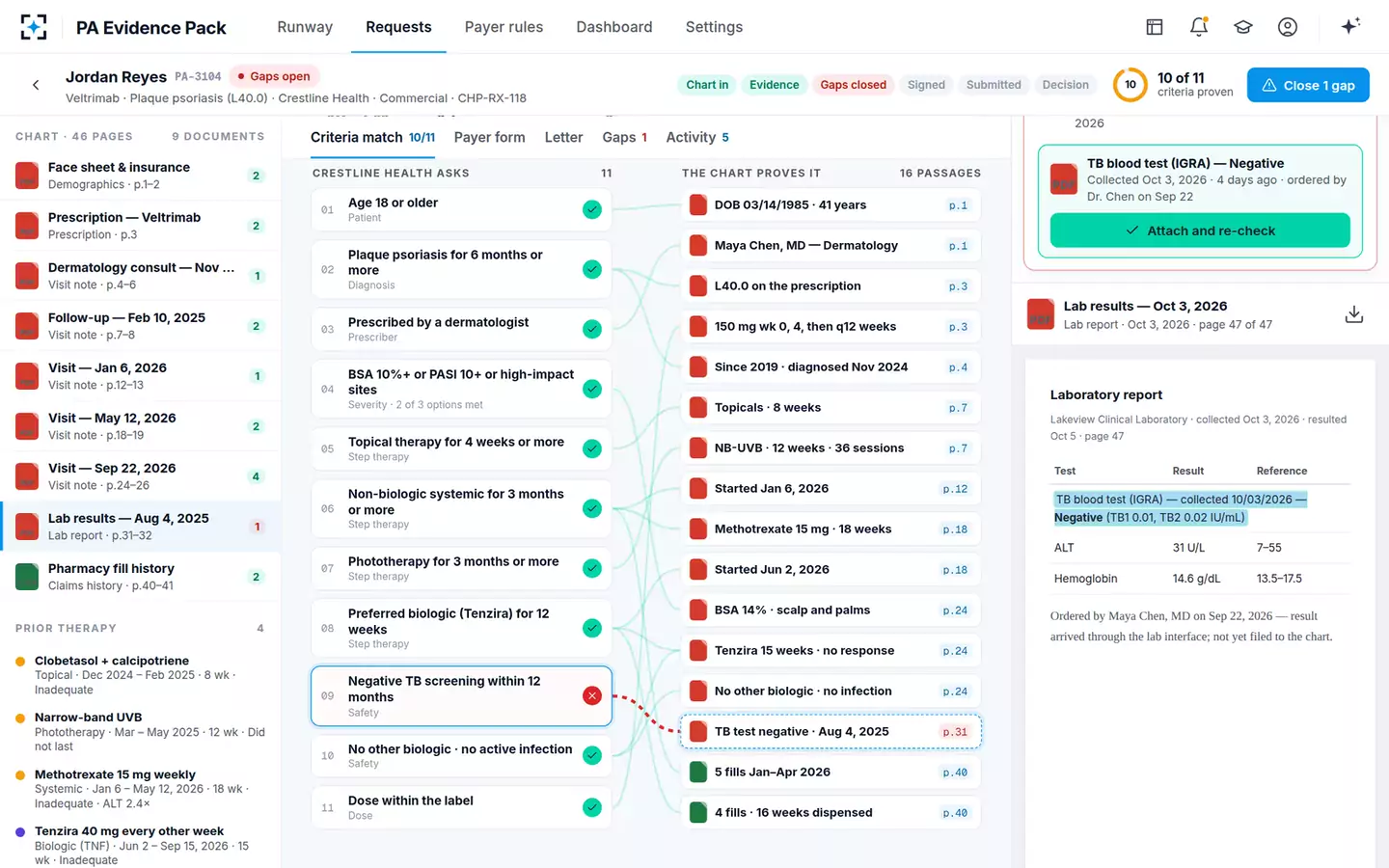Click the 10 criteria progress ring
The height and width of the screenshot is (868, 1389).
coord(1130,85)
